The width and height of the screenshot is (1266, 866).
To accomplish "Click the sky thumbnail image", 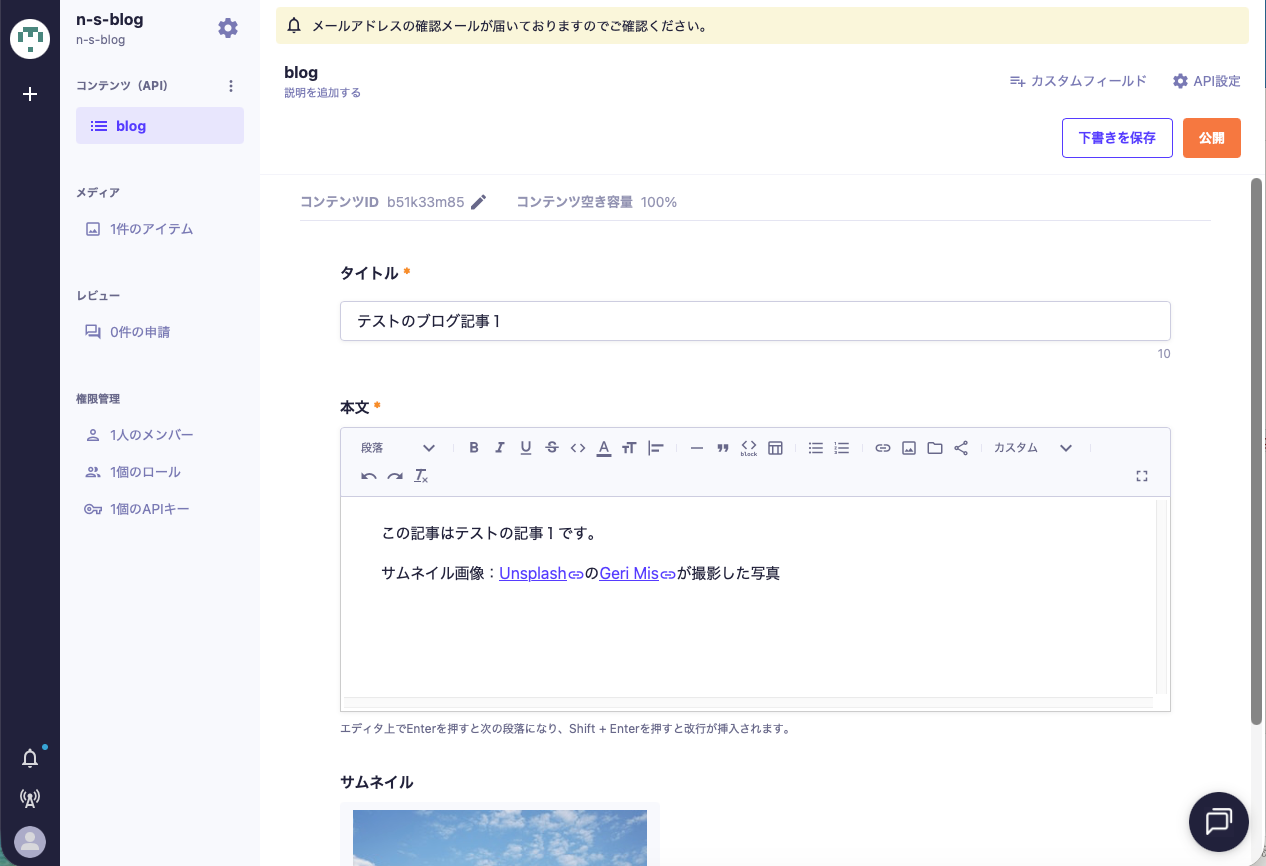I will click(x=500, y=838).
